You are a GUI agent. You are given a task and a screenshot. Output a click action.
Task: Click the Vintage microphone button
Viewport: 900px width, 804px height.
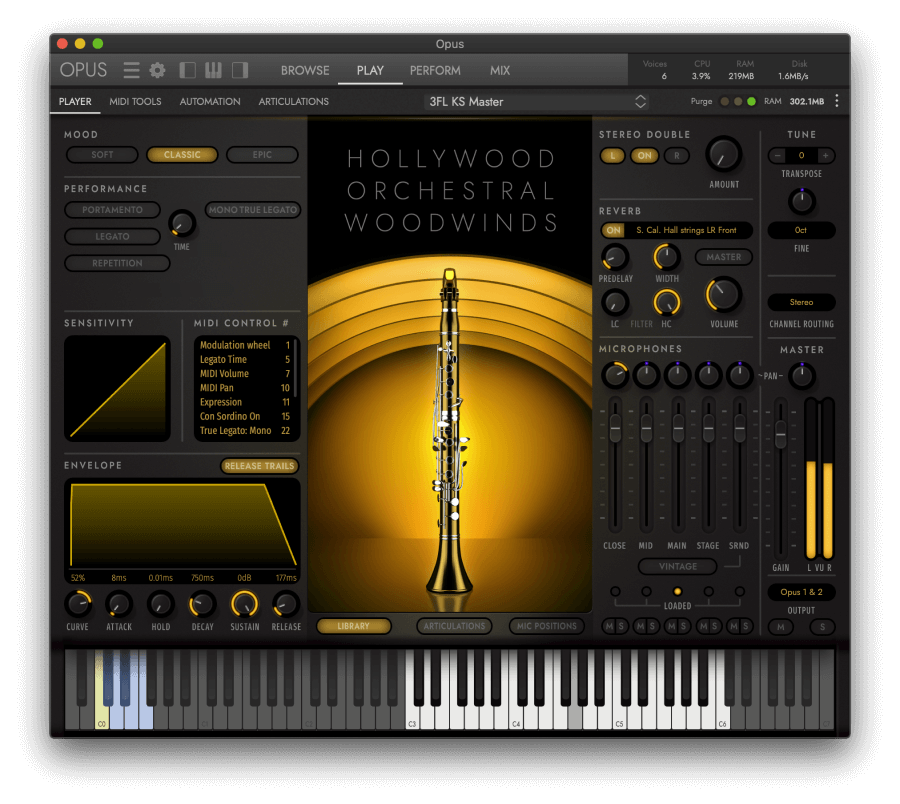tap(678, 566)
